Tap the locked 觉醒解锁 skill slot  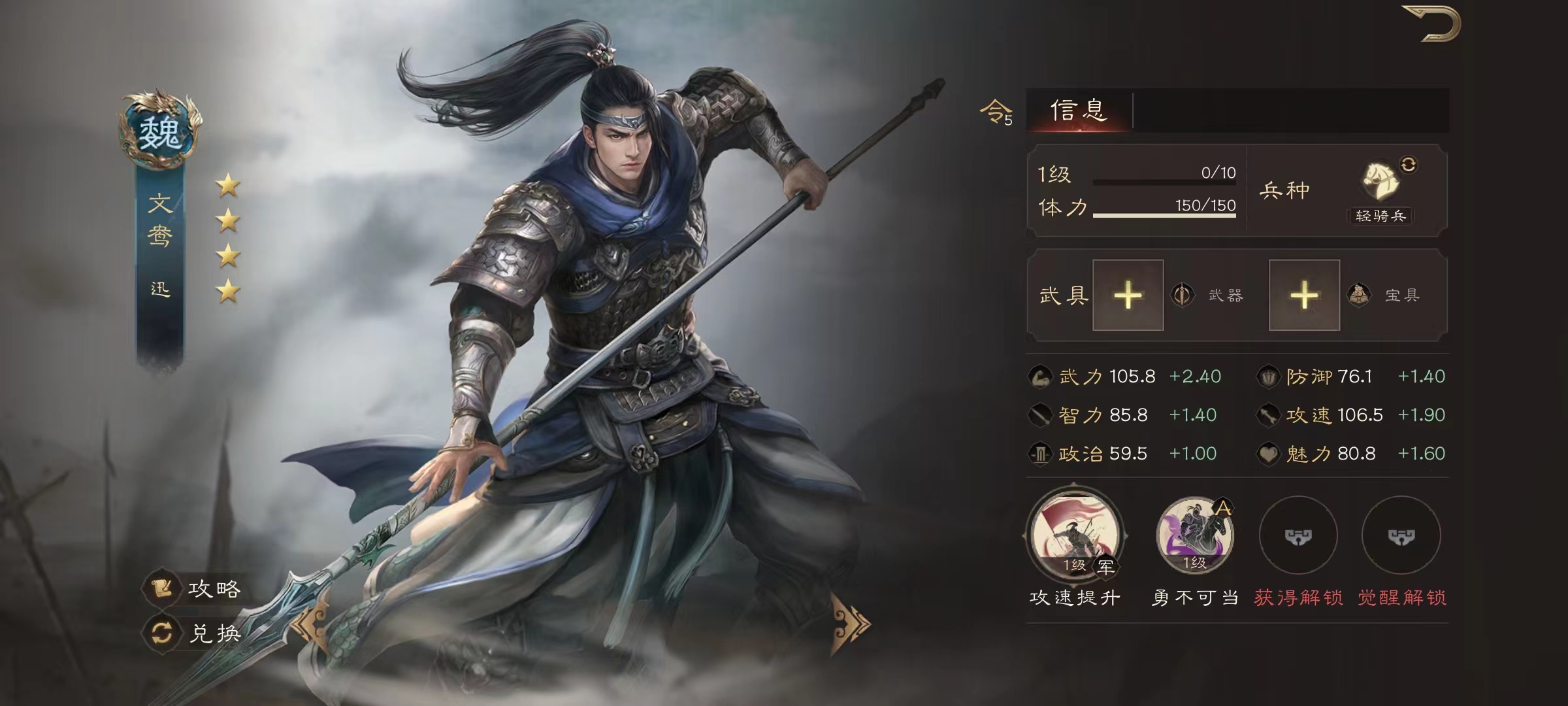[1401, 535]
